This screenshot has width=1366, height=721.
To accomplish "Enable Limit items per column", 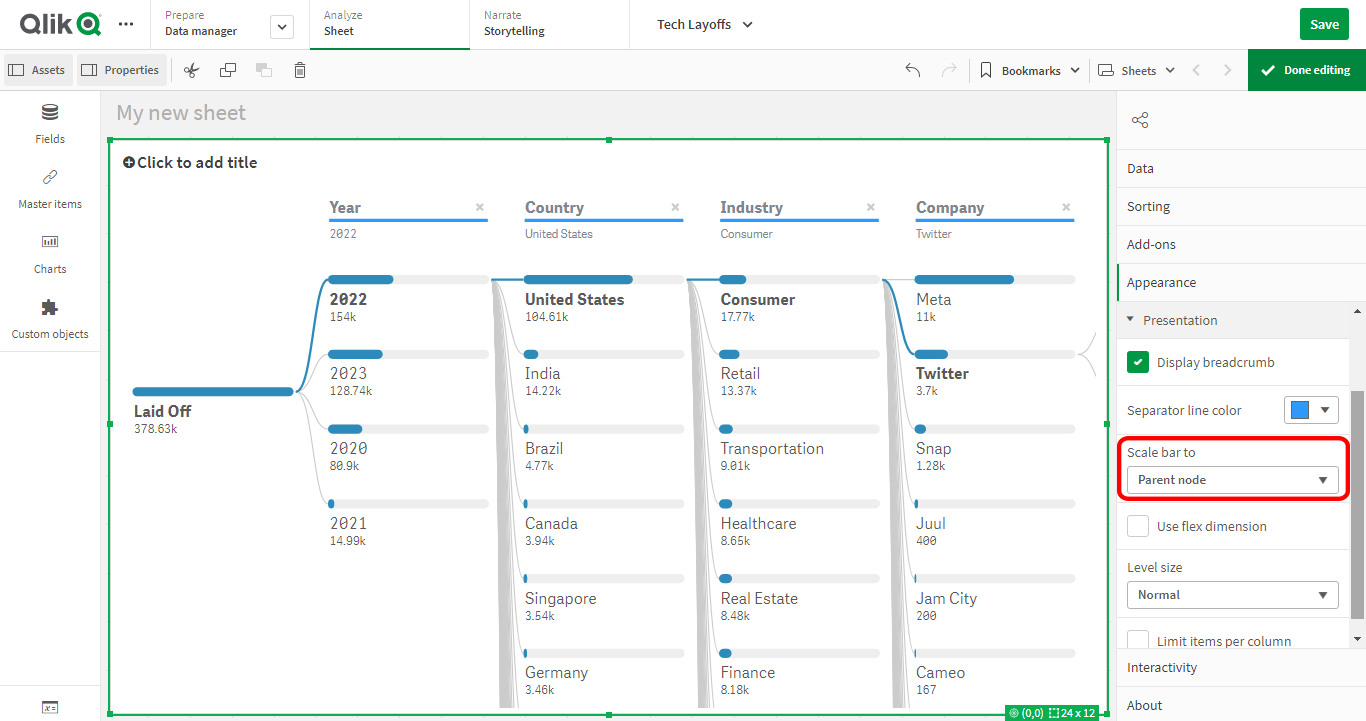I will pos(1137,639).
